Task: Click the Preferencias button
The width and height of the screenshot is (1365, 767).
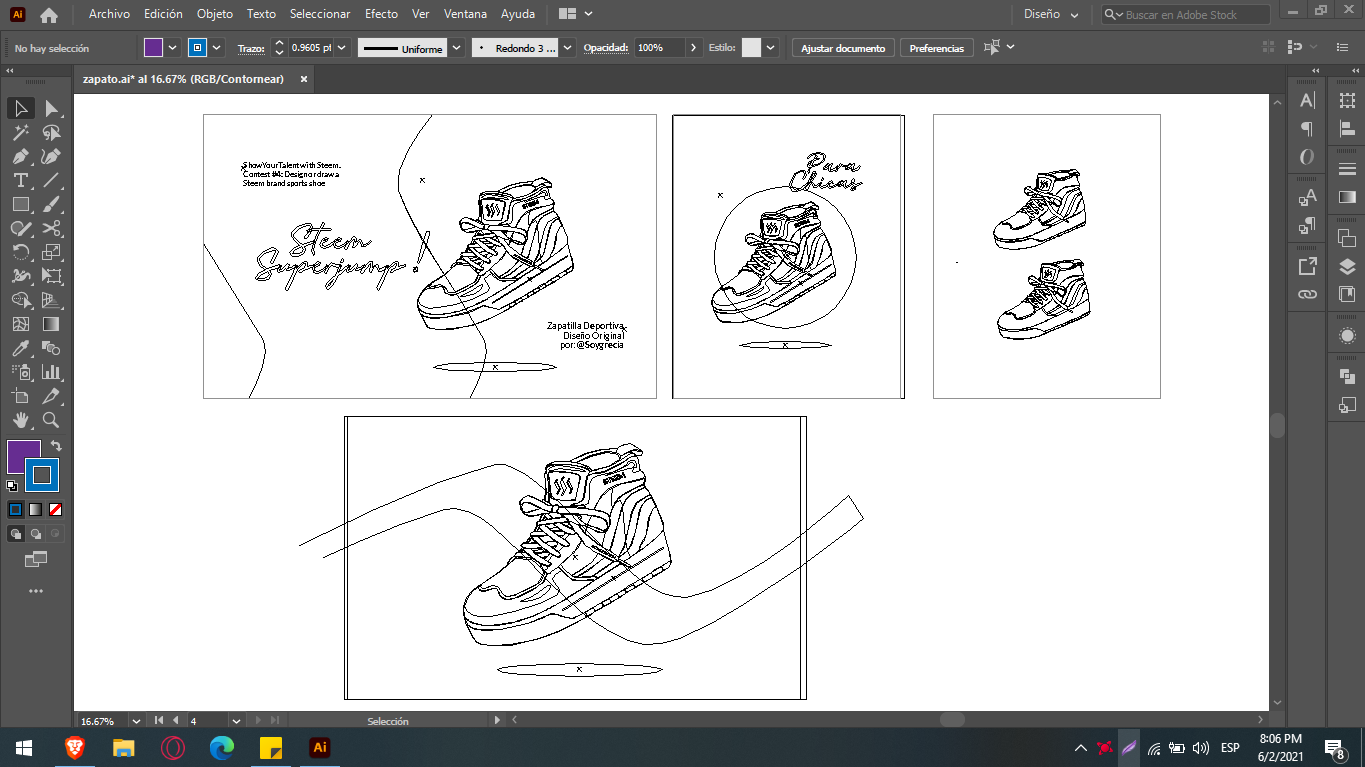Action: pyautogui.click(x=937, y=48)
